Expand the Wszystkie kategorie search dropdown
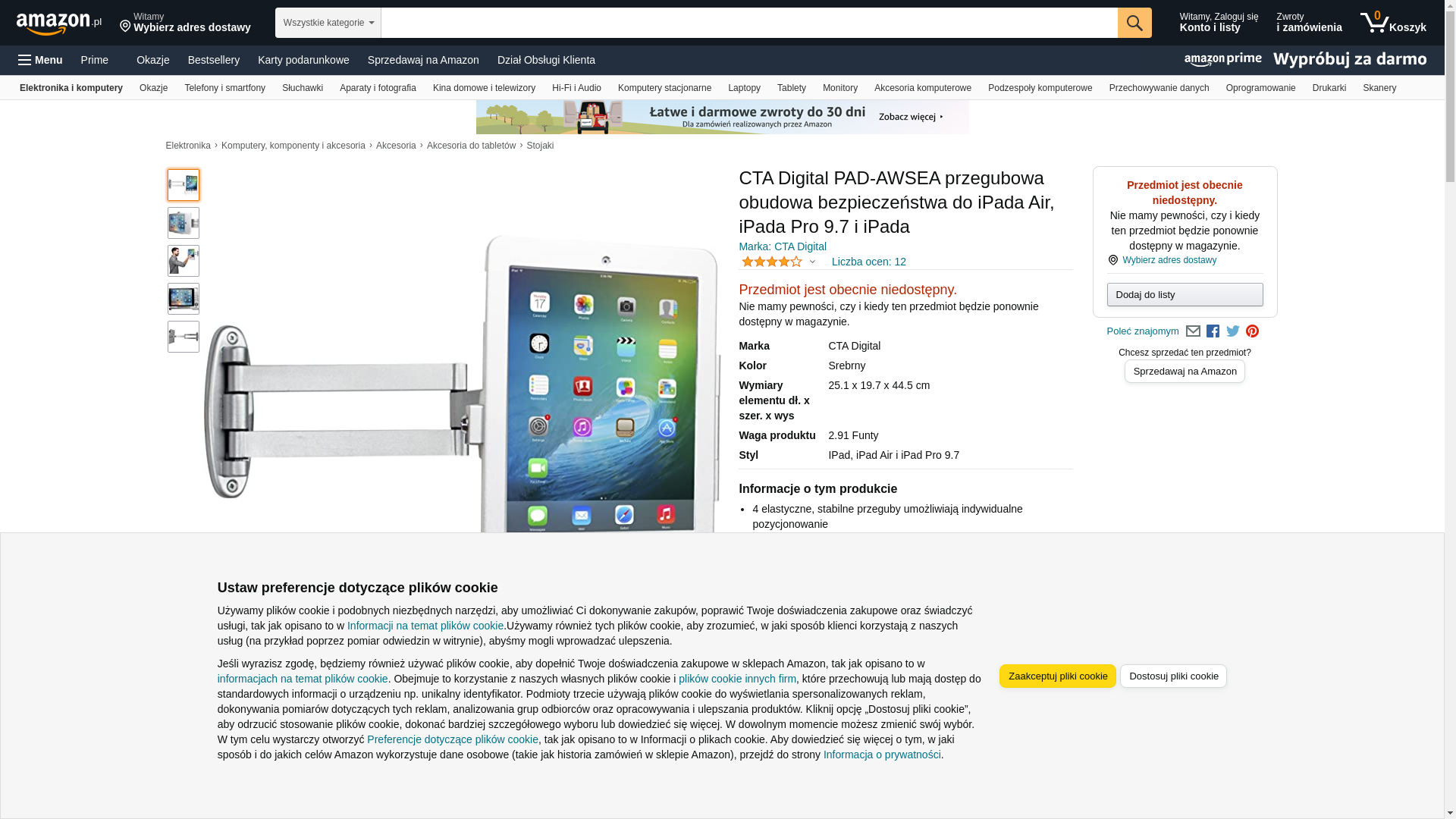The height and width of the screenshot is (819, 1456). tap(328, 23)
